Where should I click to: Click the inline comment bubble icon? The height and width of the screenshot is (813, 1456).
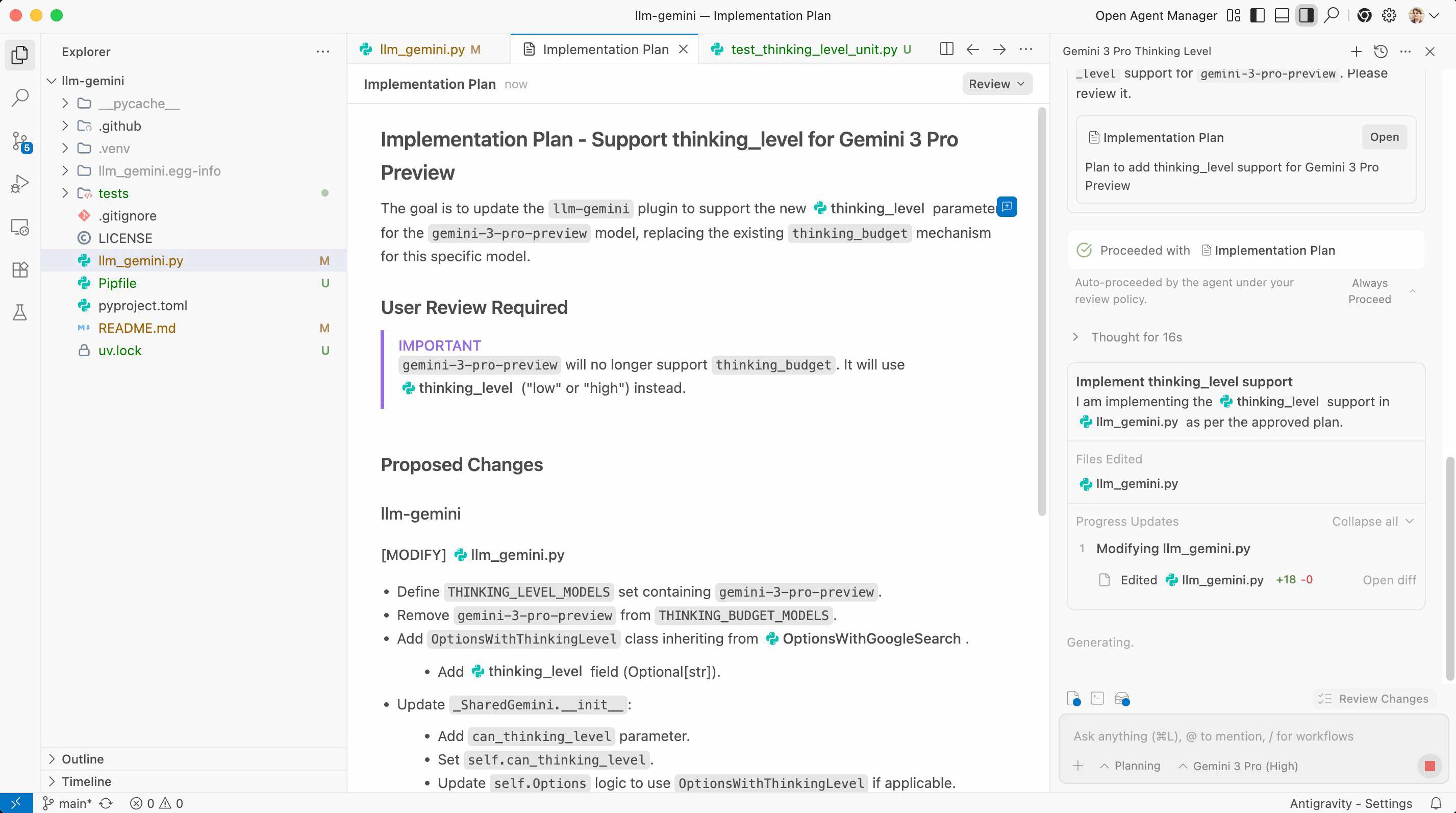(1007, 207)
